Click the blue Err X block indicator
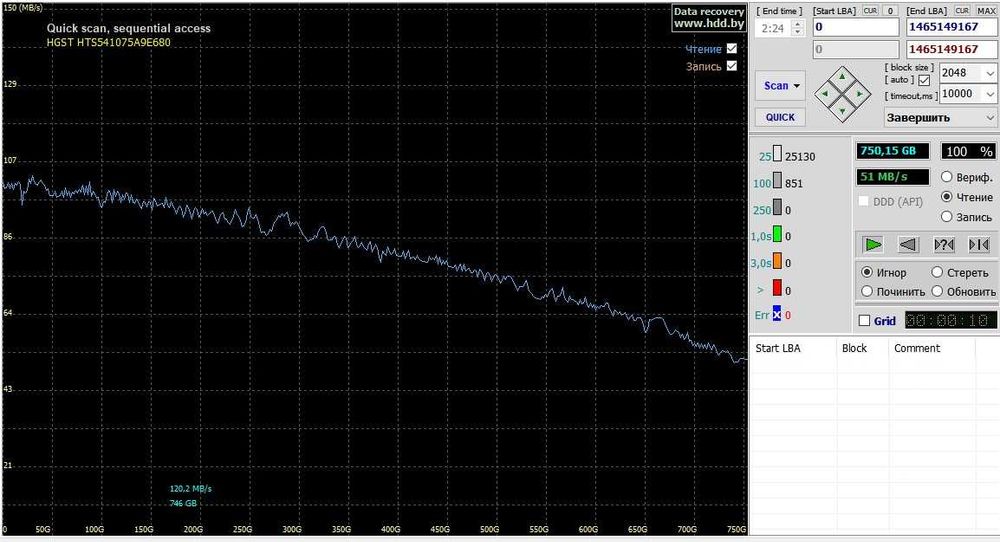 coord(777,314)
